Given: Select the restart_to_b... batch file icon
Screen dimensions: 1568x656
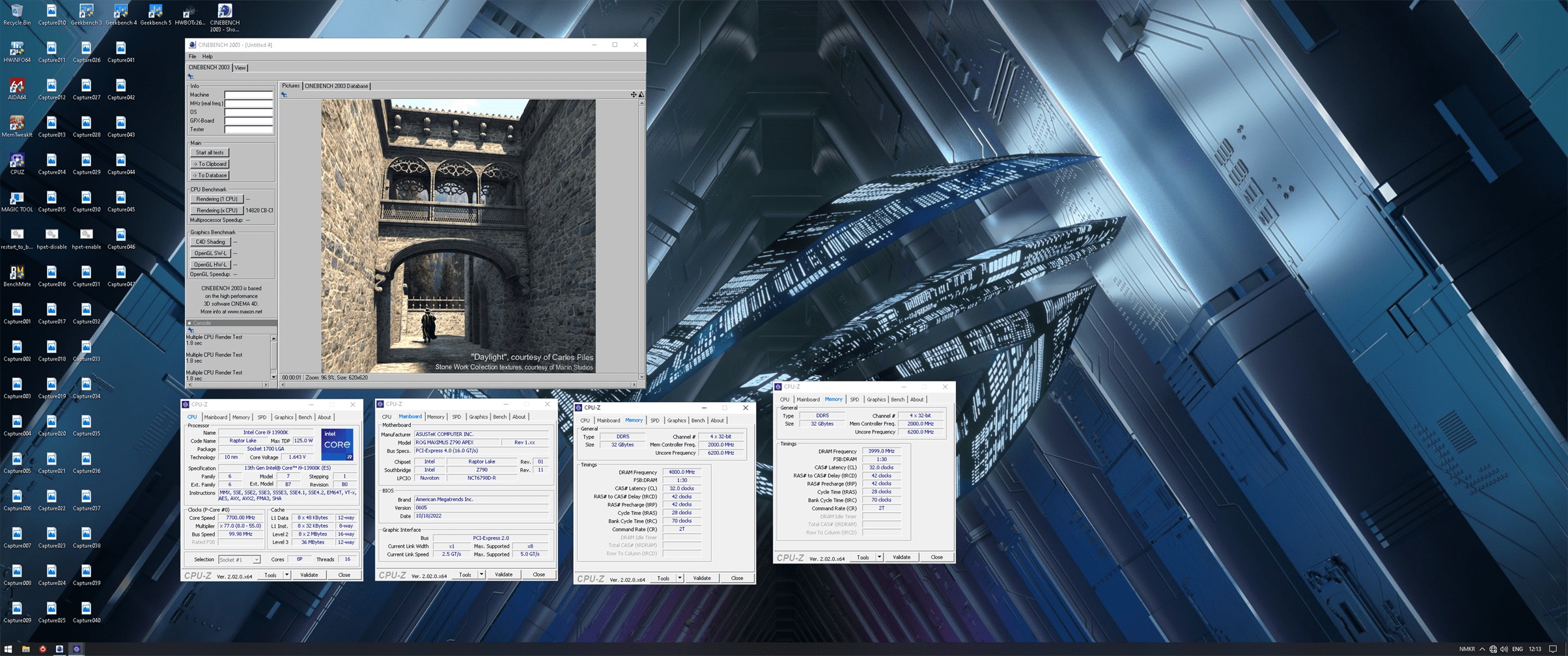Looking at the screenshot, I should coord(17,238).
